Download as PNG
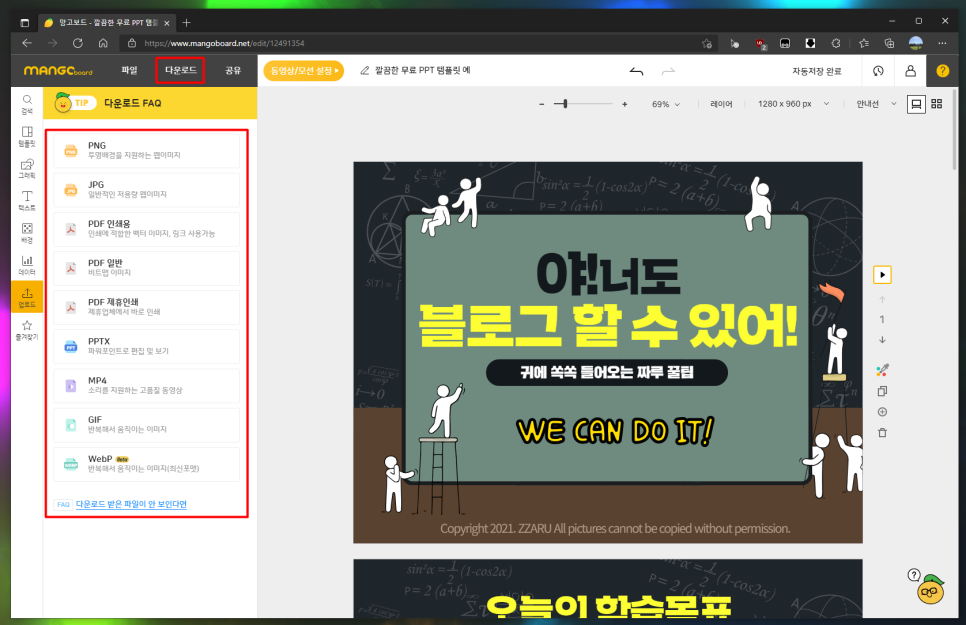The width and height of the screenshot is (966, 625). pos(147,150)
